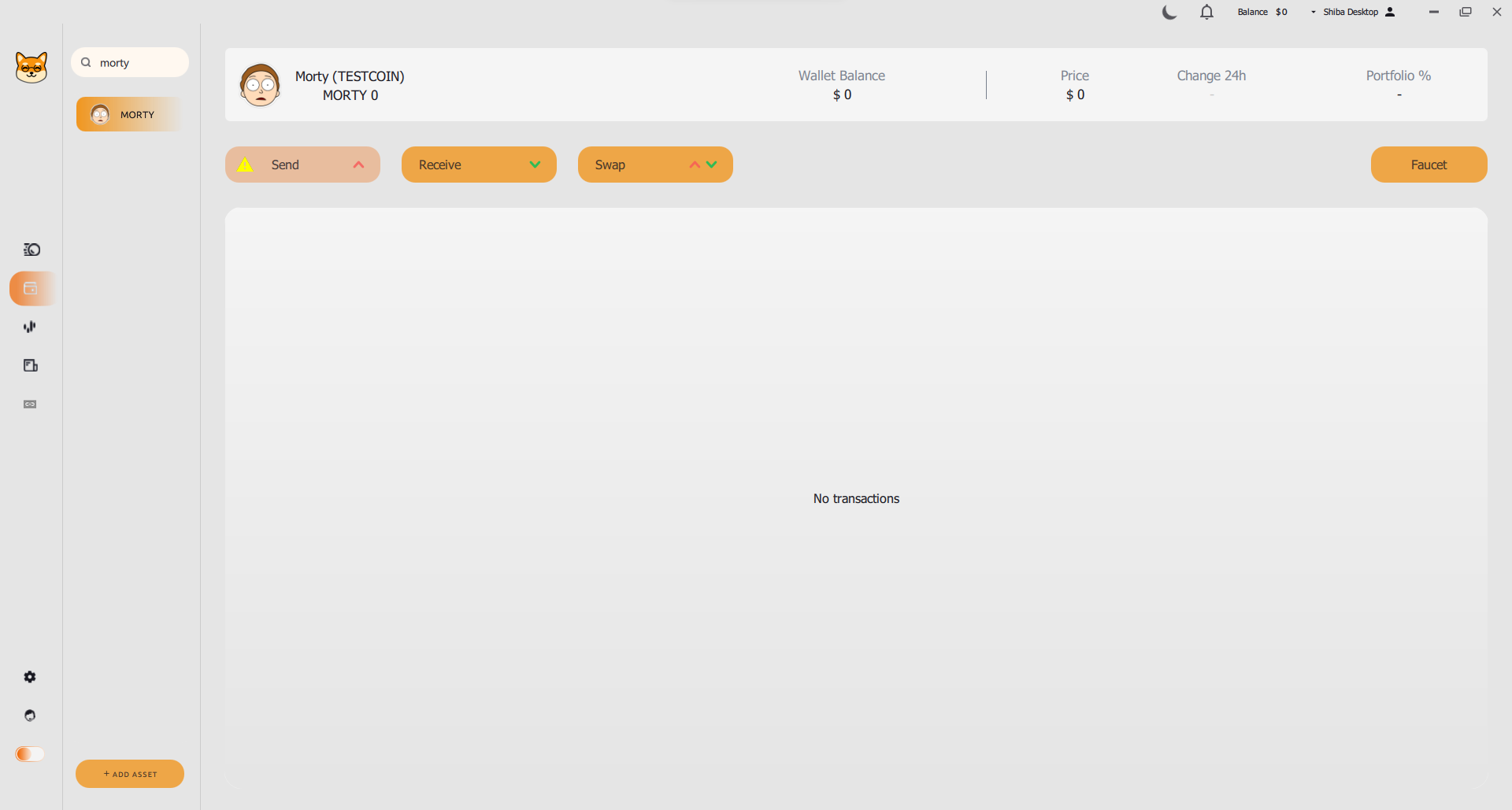Image resolution: width=1512 pixels, height=810 pixels.
Task: Click the Swap button with arrows
Action: (655, 165)
